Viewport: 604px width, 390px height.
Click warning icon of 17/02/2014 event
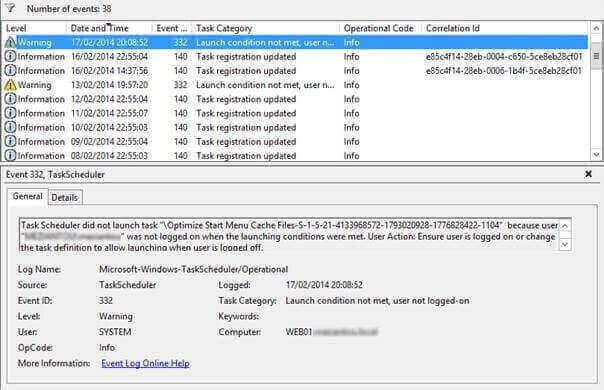(x=10, y=42)
